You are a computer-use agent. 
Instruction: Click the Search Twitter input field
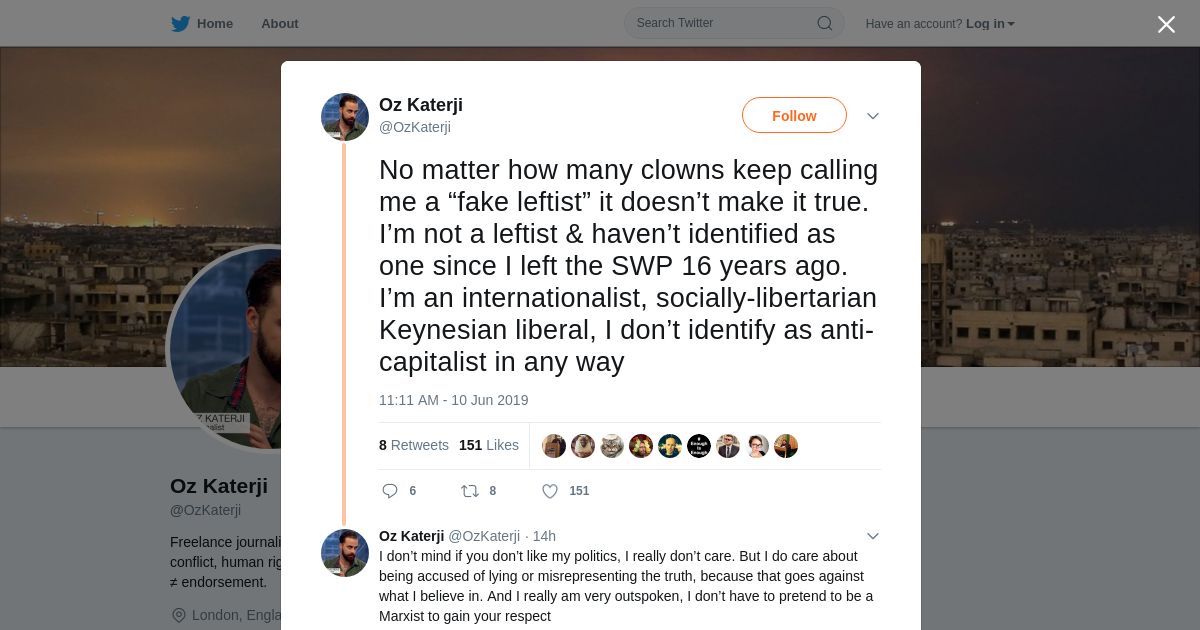pos(720,24)
